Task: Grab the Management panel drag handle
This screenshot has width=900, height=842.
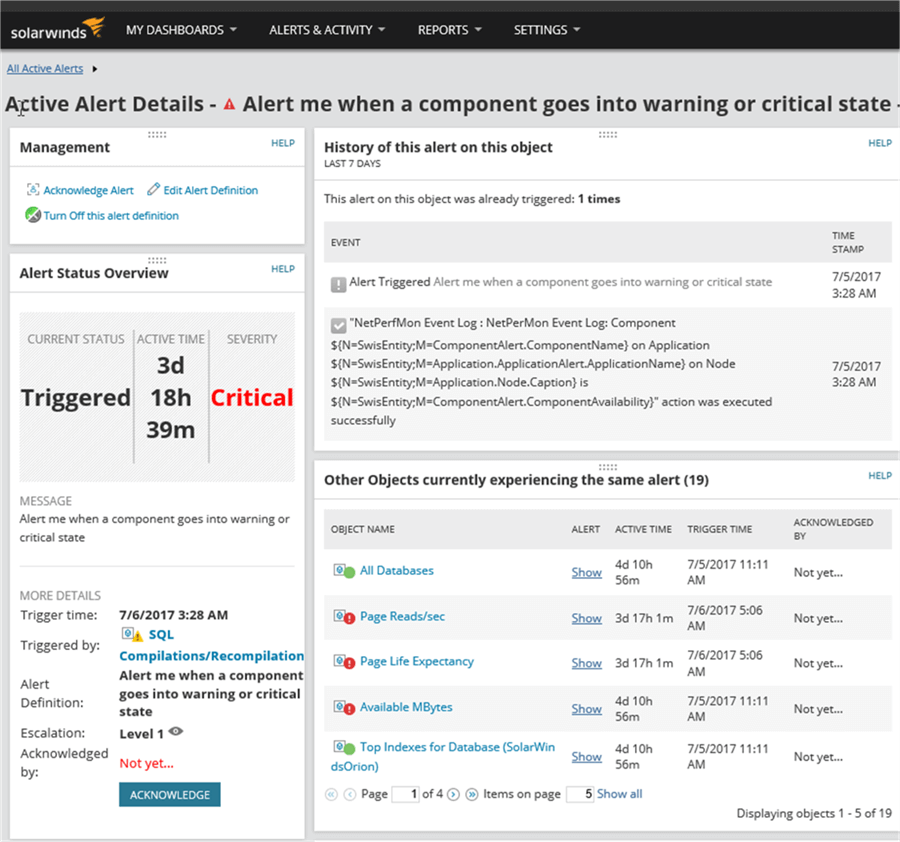Action: point(157,134)
